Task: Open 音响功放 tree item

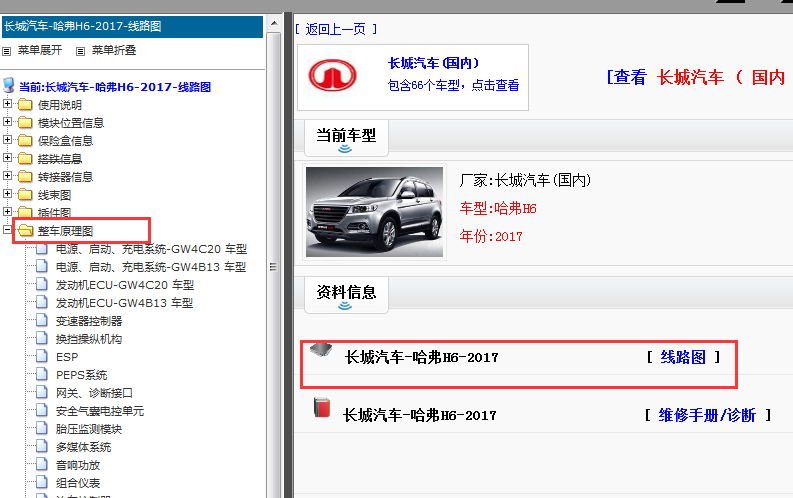Action: [78, 465]
